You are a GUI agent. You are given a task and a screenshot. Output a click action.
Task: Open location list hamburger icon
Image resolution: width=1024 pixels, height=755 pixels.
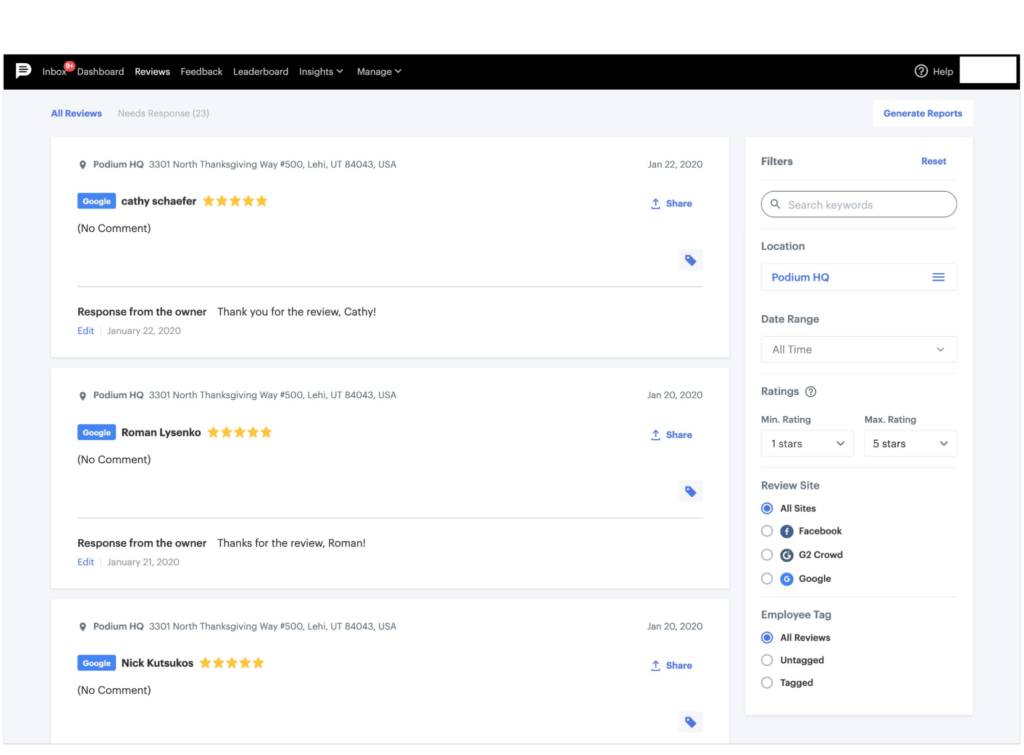(x=938, y=277)
